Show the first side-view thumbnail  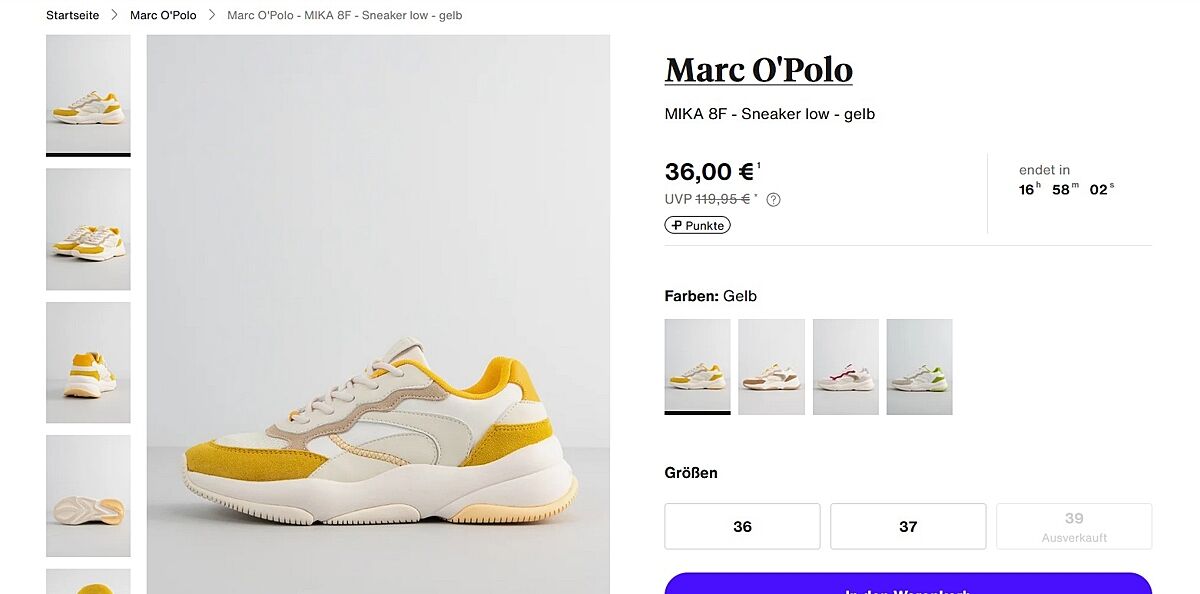pyautogui.click(x=88, y=94)
